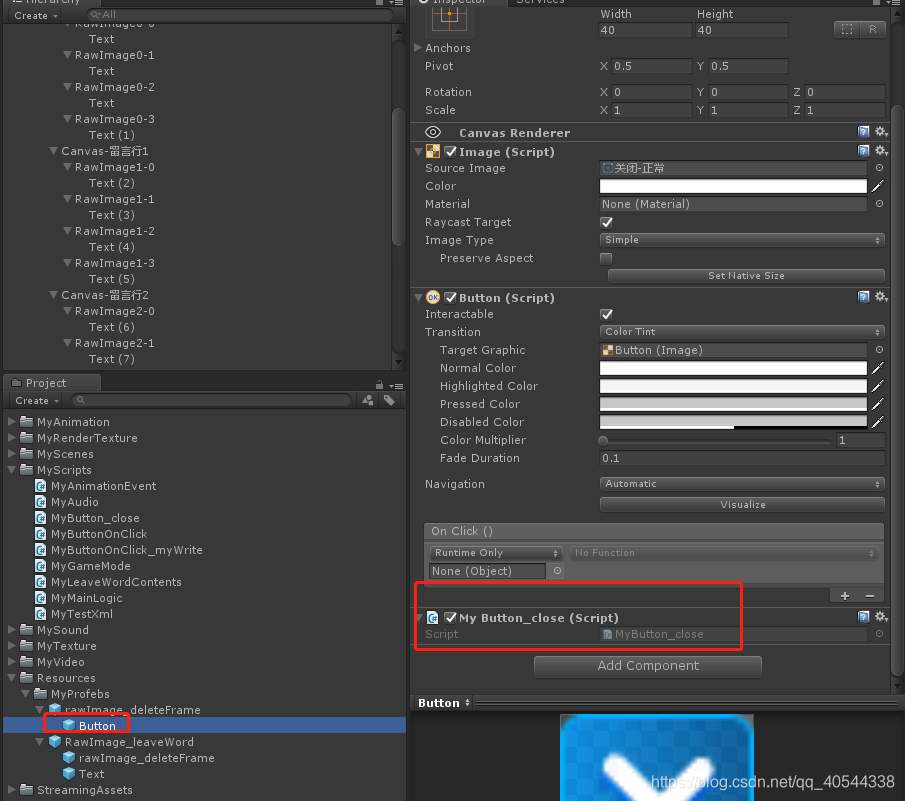Collapse MyScripts folder in Project
905x801 pixels.
[x=12, y=470]
